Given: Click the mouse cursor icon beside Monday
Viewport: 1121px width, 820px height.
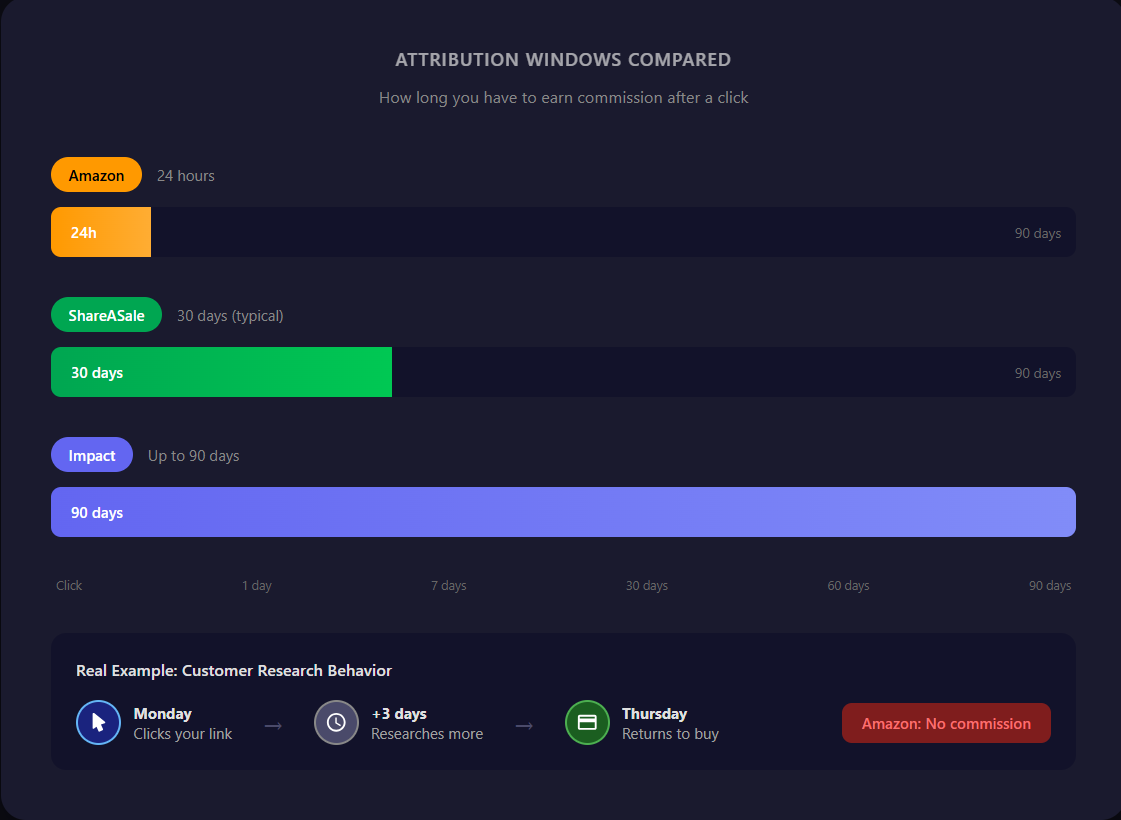Looking at the screenshot, I should click(98, 722).
